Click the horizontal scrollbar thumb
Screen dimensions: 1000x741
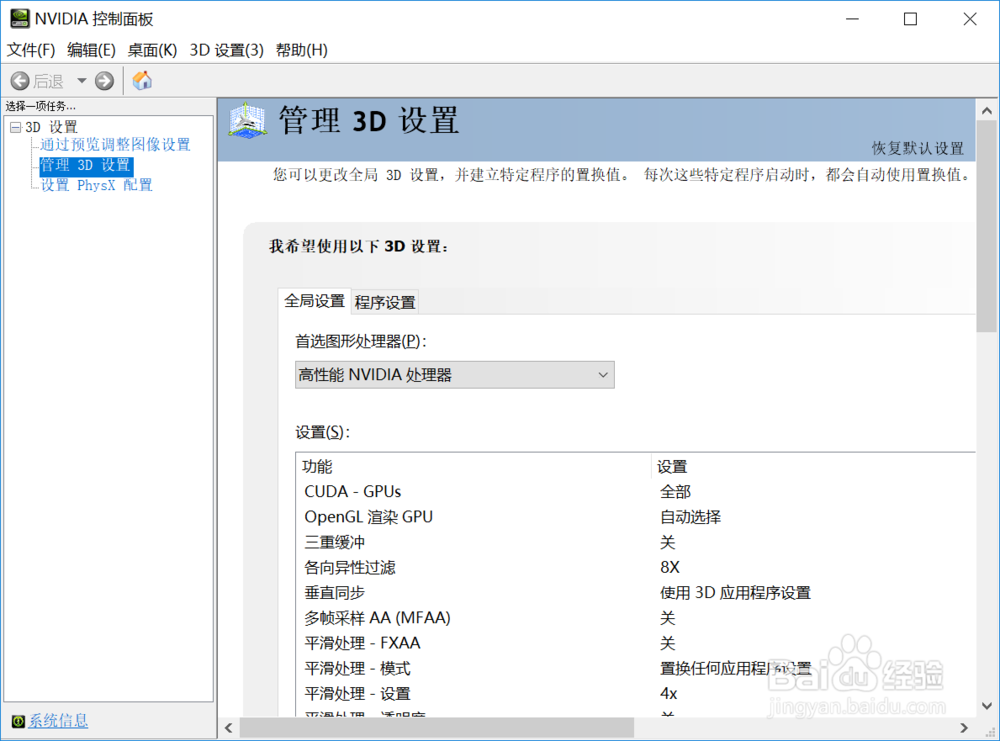(437, 728)
